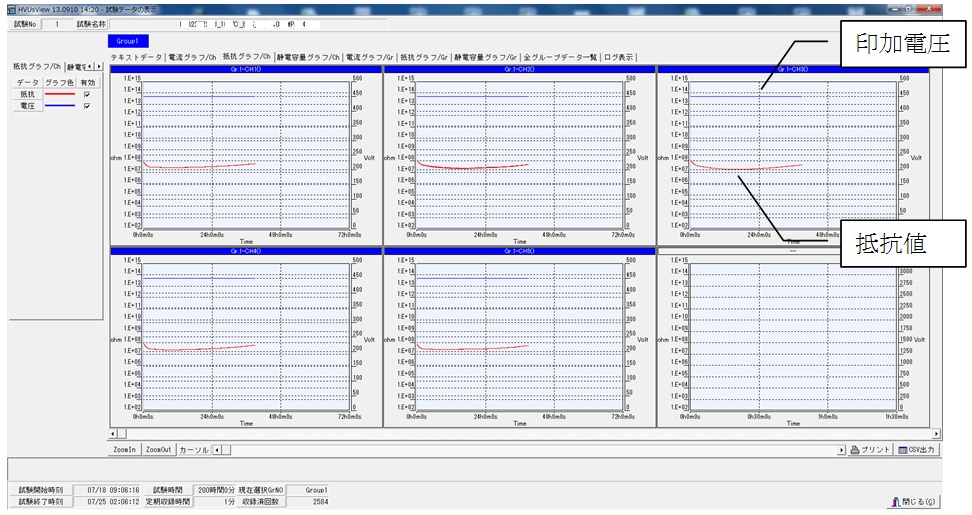Click the 閉じる(C) close button

[913, 501]
